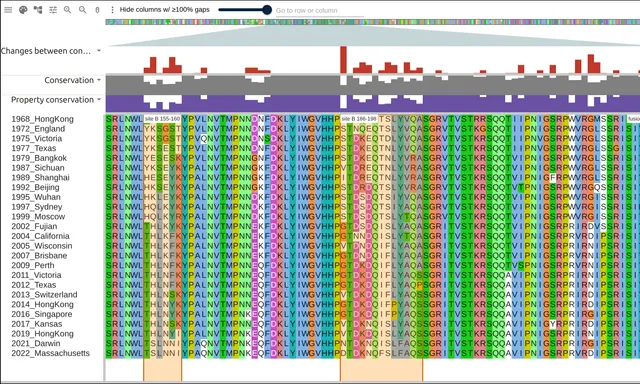Select the 2013_Switzerland sequence row
640x384 pixels.
click(x=44, y=295)
